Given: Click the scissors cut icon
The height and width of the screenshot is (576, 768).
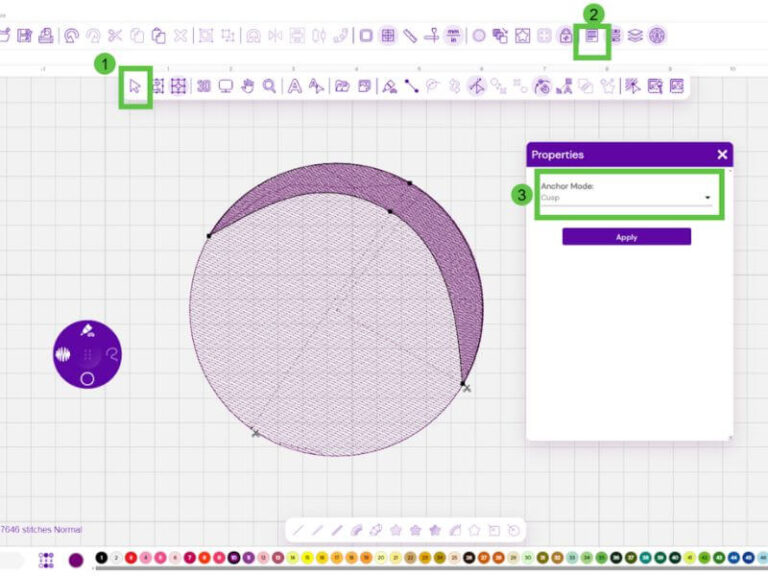Looking at the screenshot, I should coord(114,36).
